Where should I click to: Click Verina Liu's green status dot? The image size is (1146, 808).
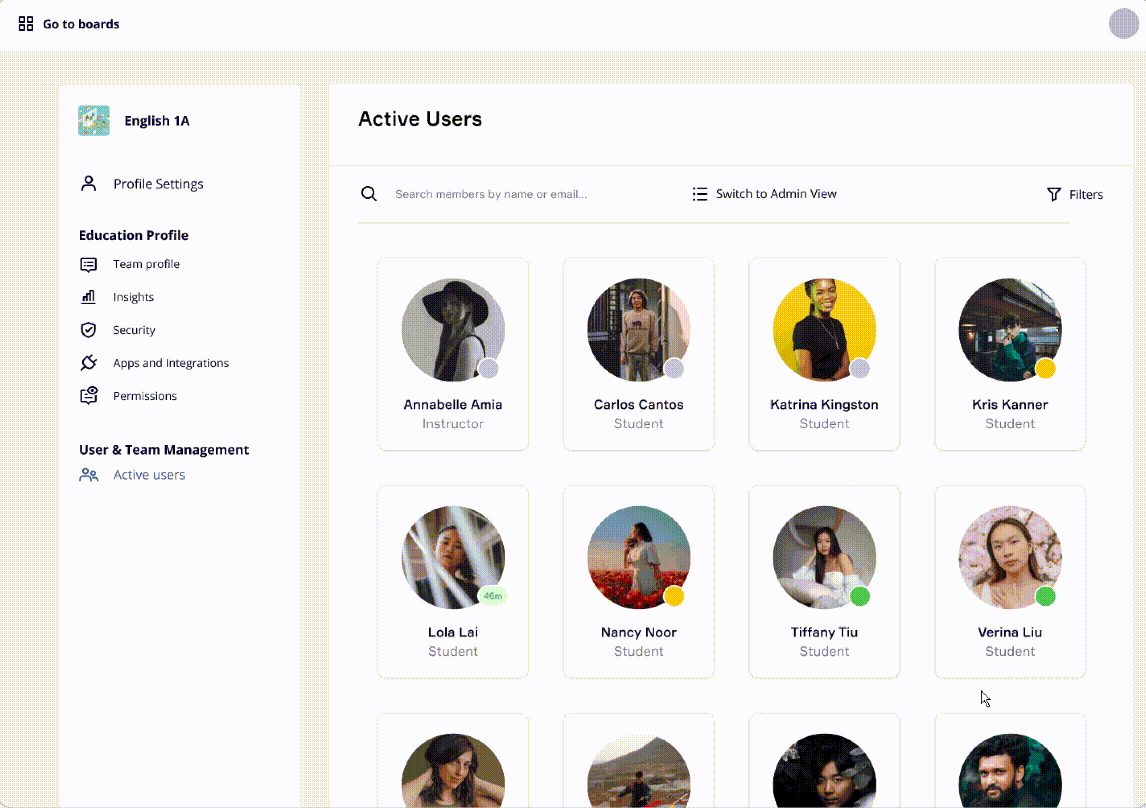pyautogui.click(x=1045, y=596)
